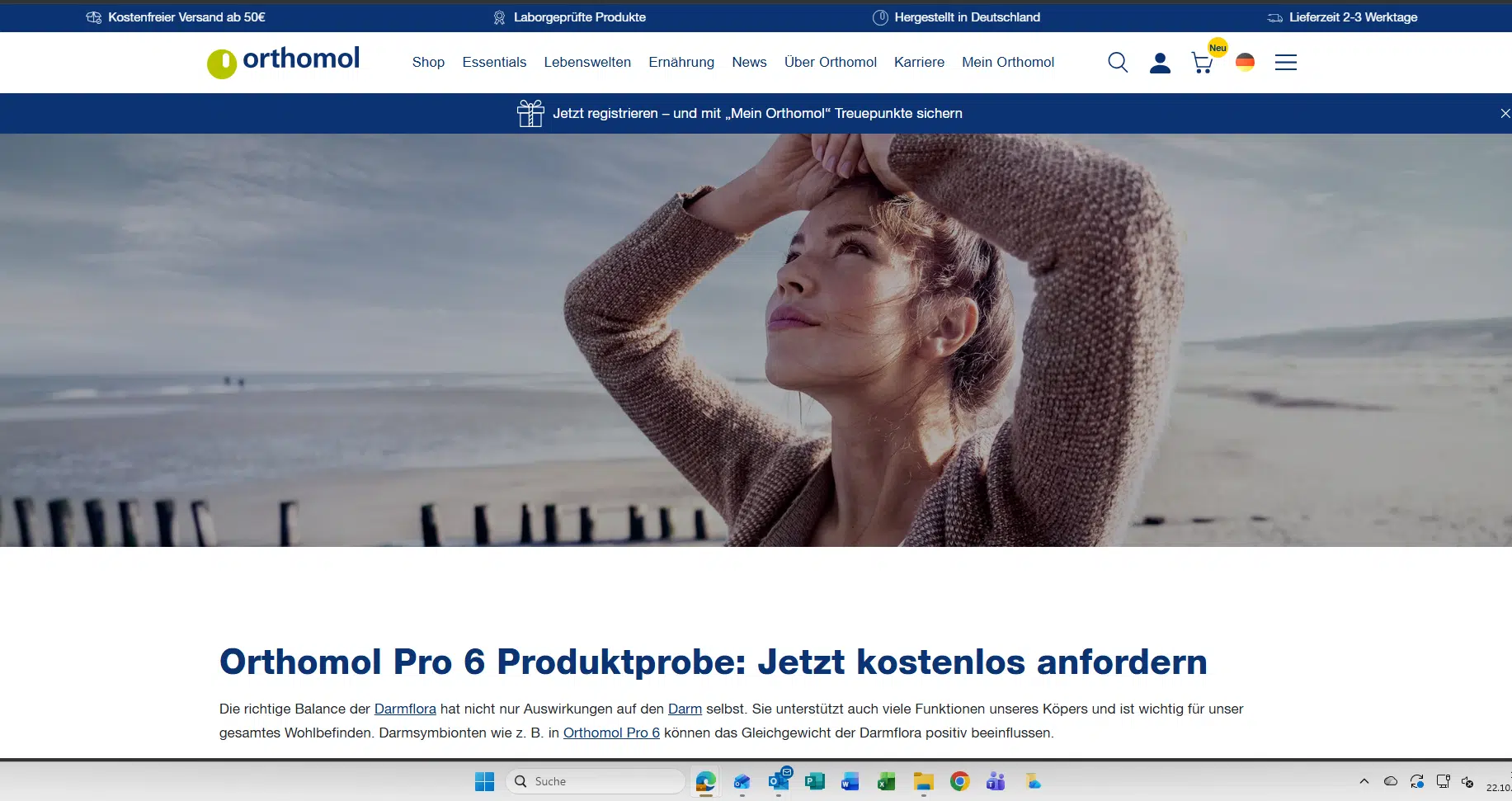Open Excel from taskbar
The image size is (1512, 801).
887,781
